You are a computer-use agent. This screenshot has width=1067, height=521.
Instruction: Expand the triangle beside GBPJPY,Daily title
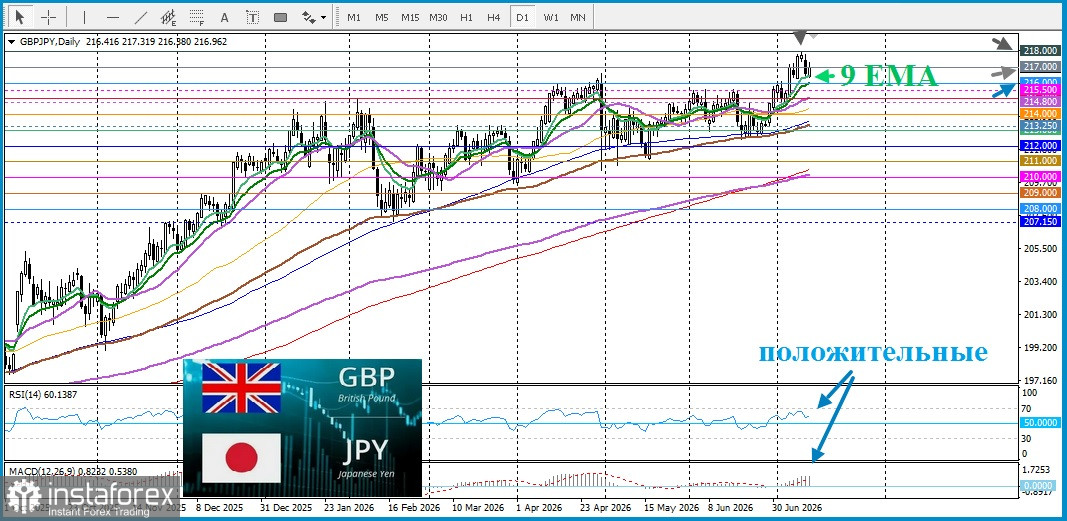click(x=11, y=42)
